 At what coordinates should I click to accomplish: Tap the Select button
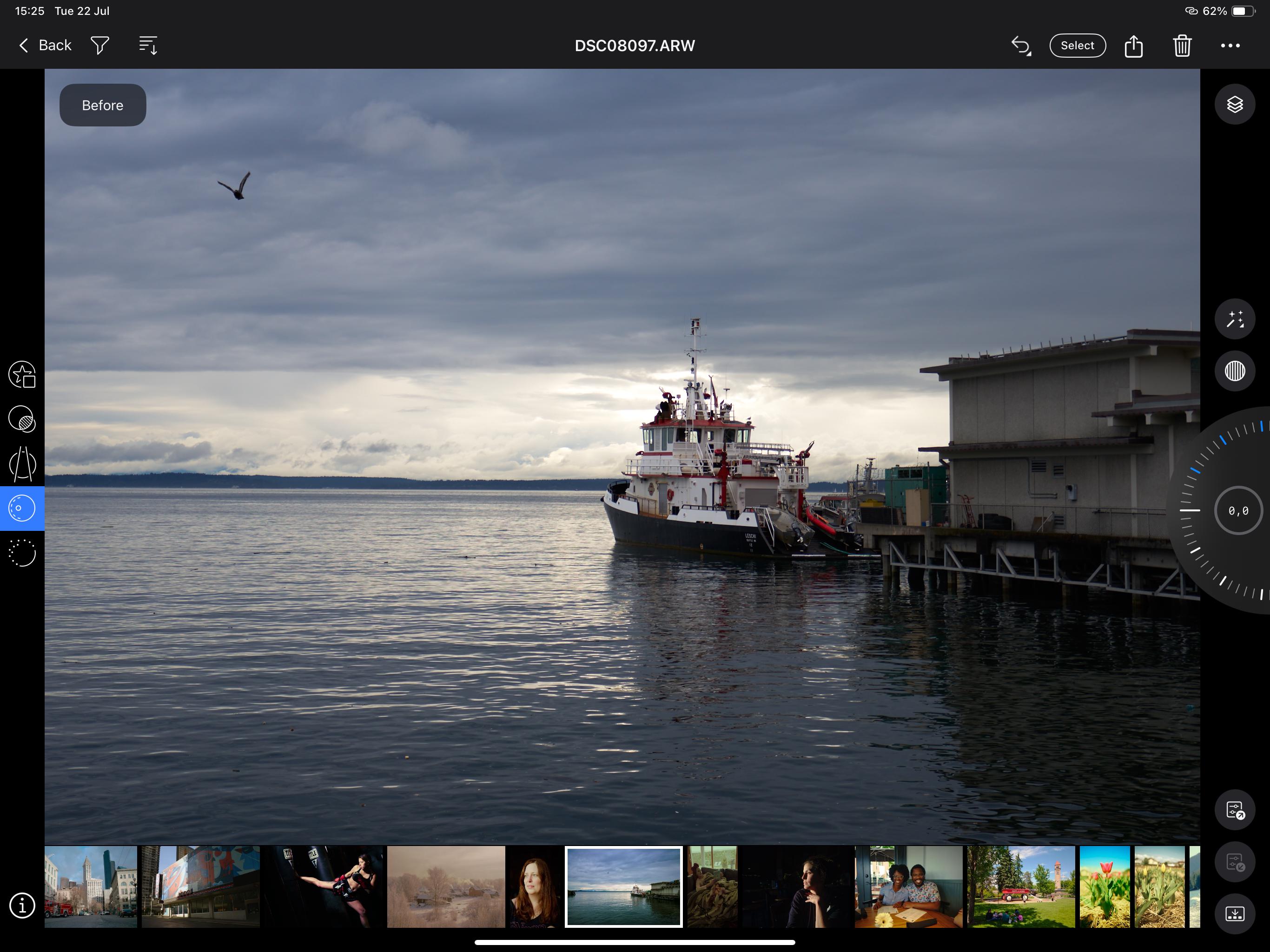click(1077, 46)
